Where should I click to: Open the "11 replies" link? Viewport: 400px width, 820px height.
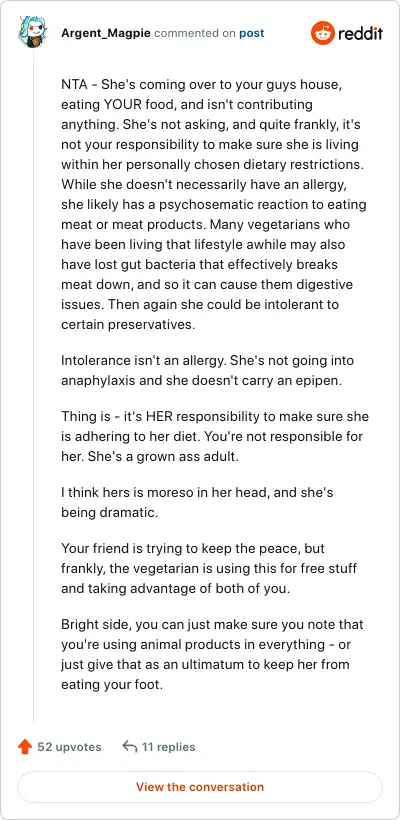168,747
